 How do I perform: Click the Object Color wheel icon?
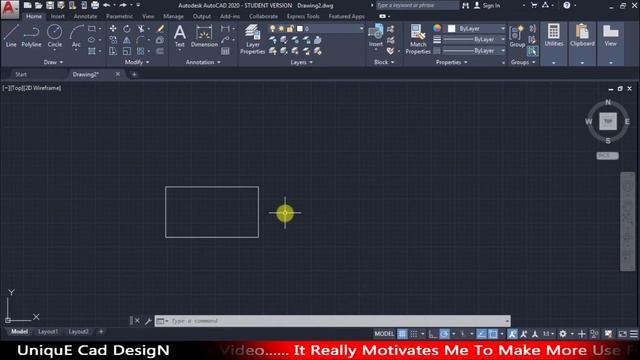pyautogui.click(x=437, y=28)
